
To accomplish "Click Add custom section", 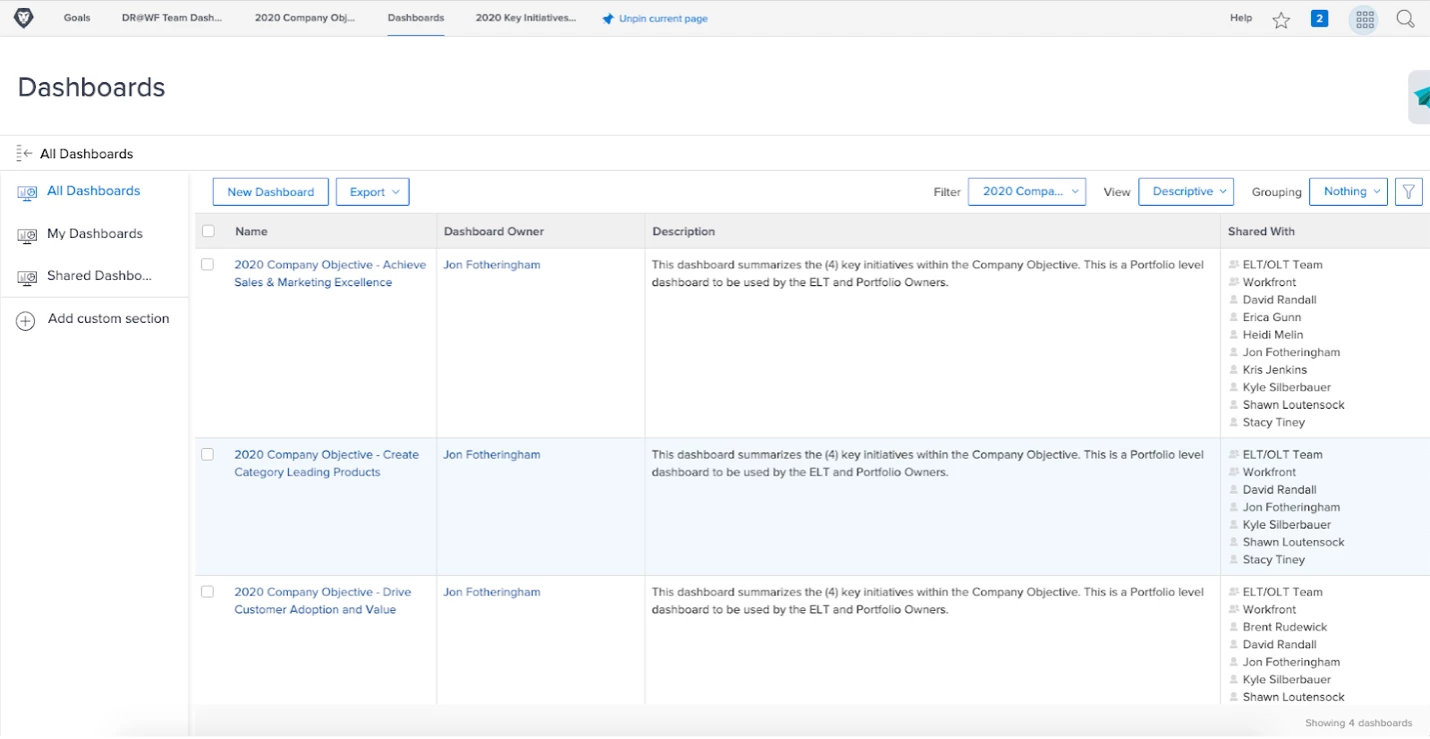I will 109,319.
